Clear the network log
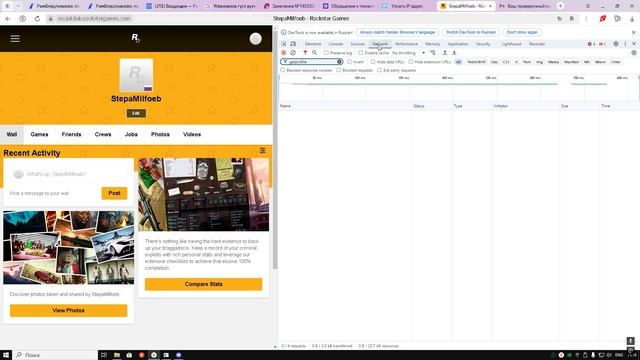 point(293,53)
